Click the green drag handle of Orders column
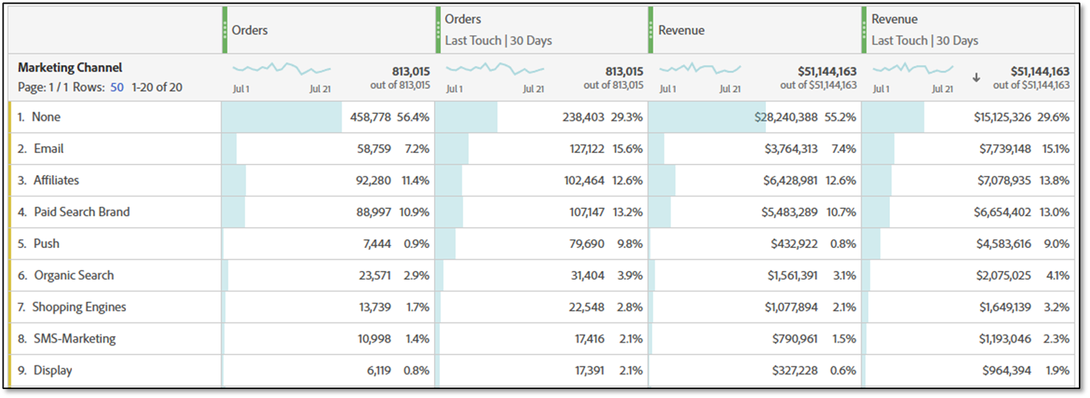Image resolution: width=1090 pixels, height=398 pixels. (x=225, y=30)
